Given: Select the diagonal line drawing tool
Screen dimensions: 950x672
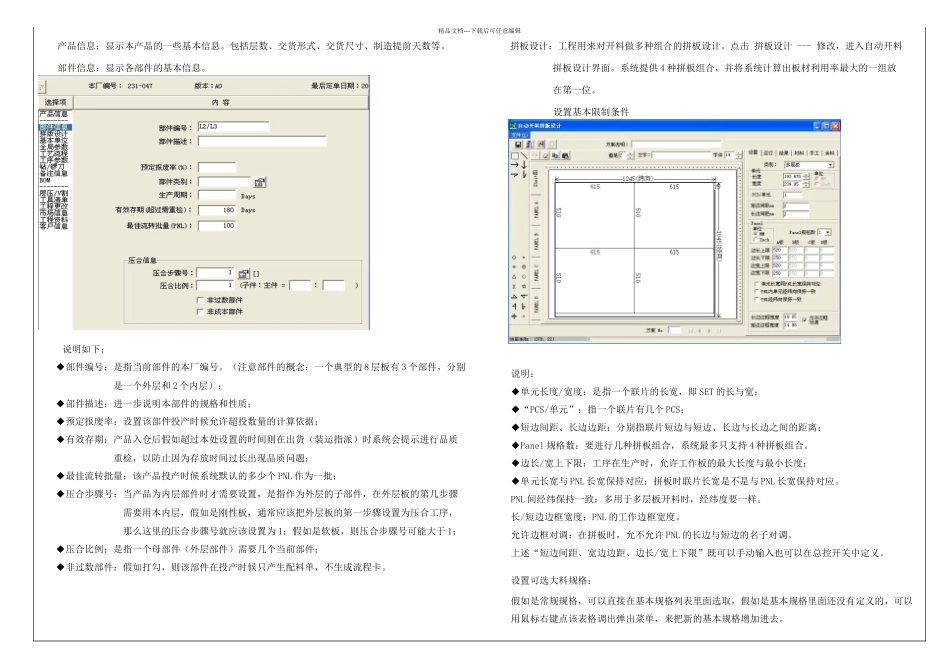Looking at the screenshot, I should (x=523, y=156).
